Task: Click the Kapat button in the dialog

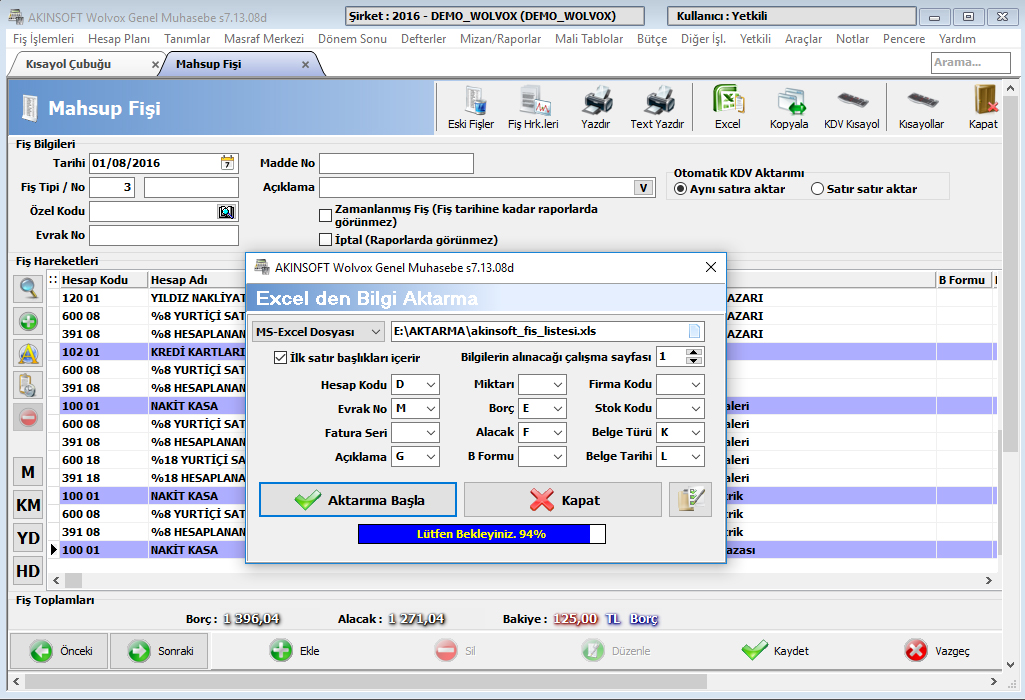Action: (563, 500)
